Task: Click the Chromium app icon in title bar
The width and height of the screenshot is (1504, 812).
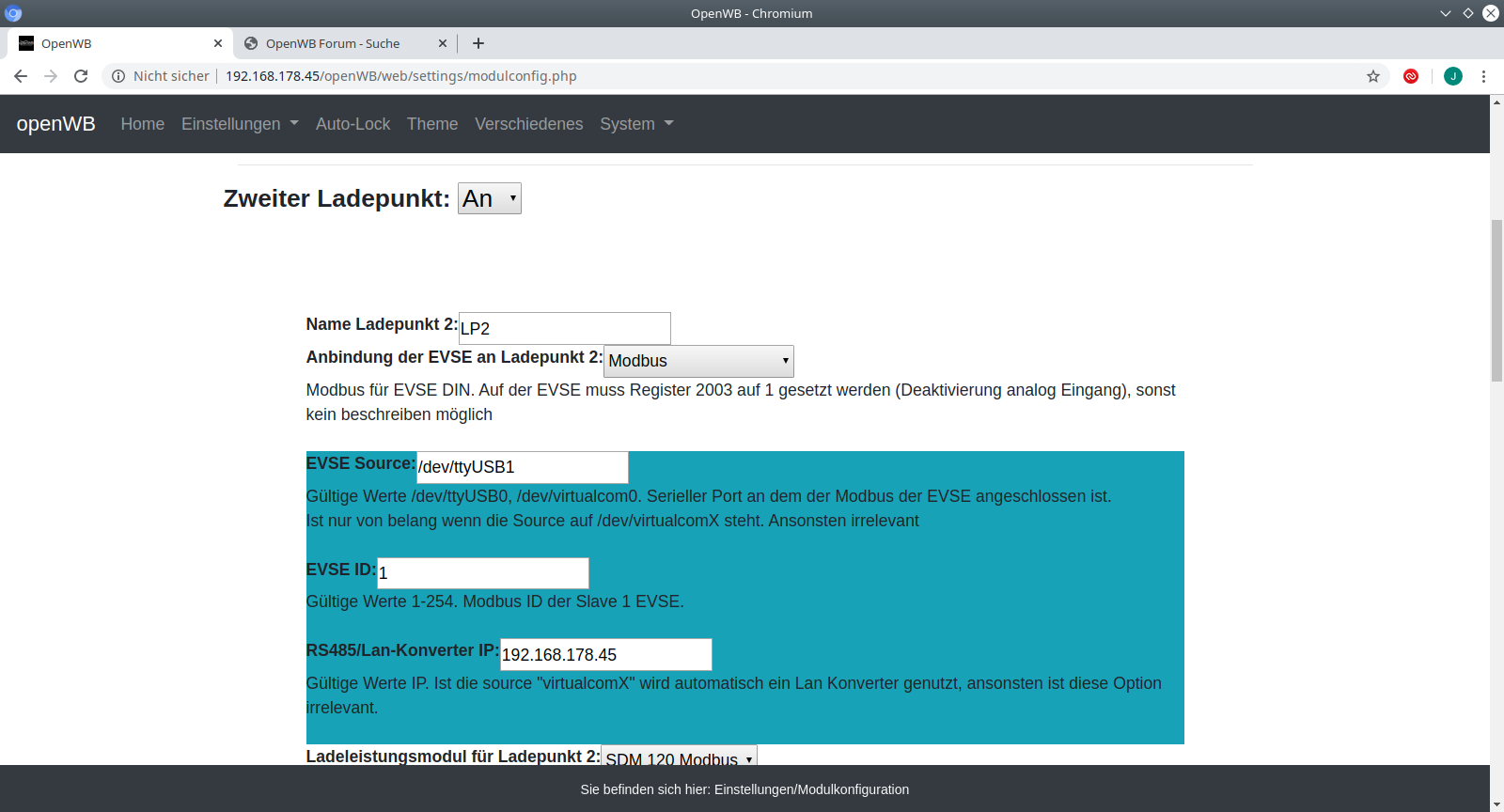Action: click(x=13, y=13)
